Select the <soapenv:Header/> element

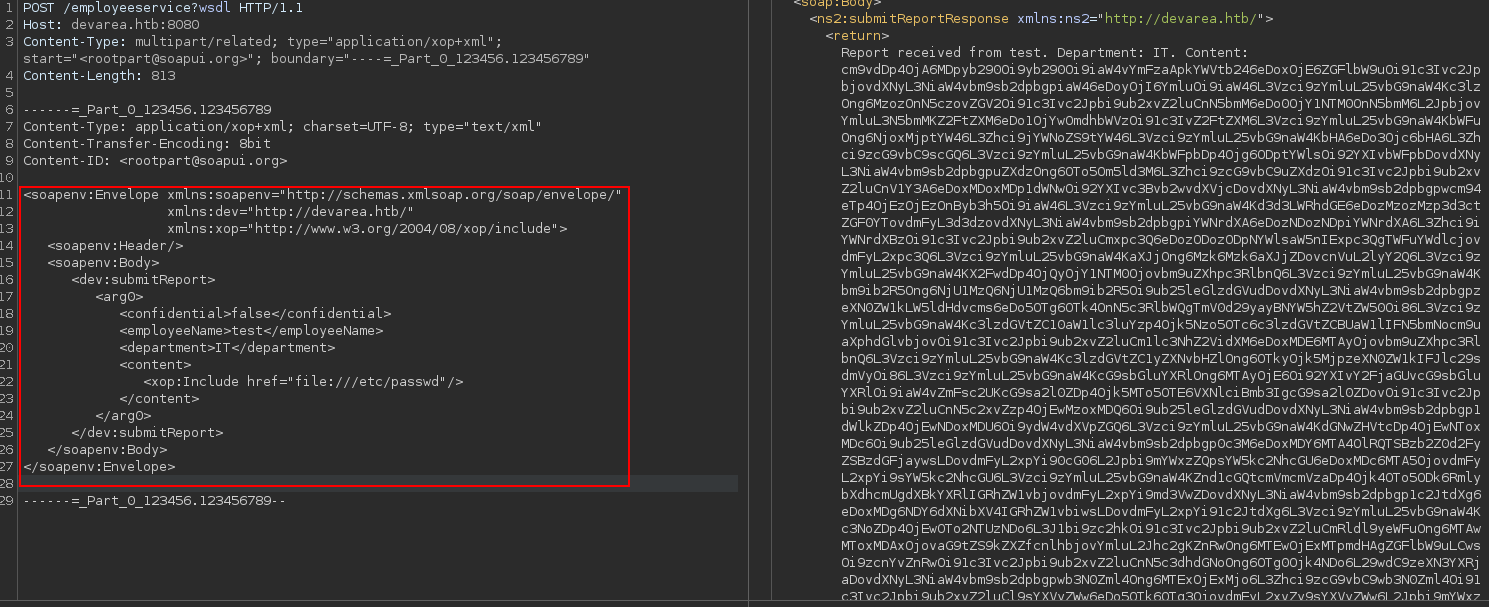115,245
